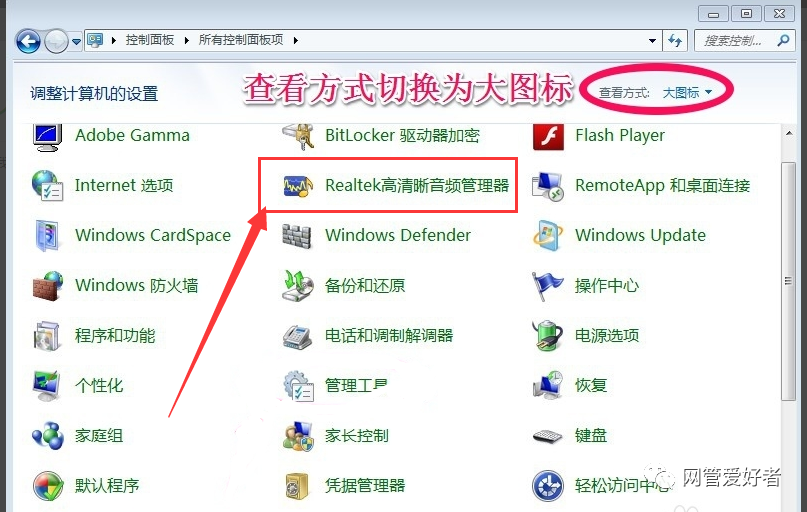Open 键盘 link text
This screenshot has width=807, height=512.
[591, 436]
